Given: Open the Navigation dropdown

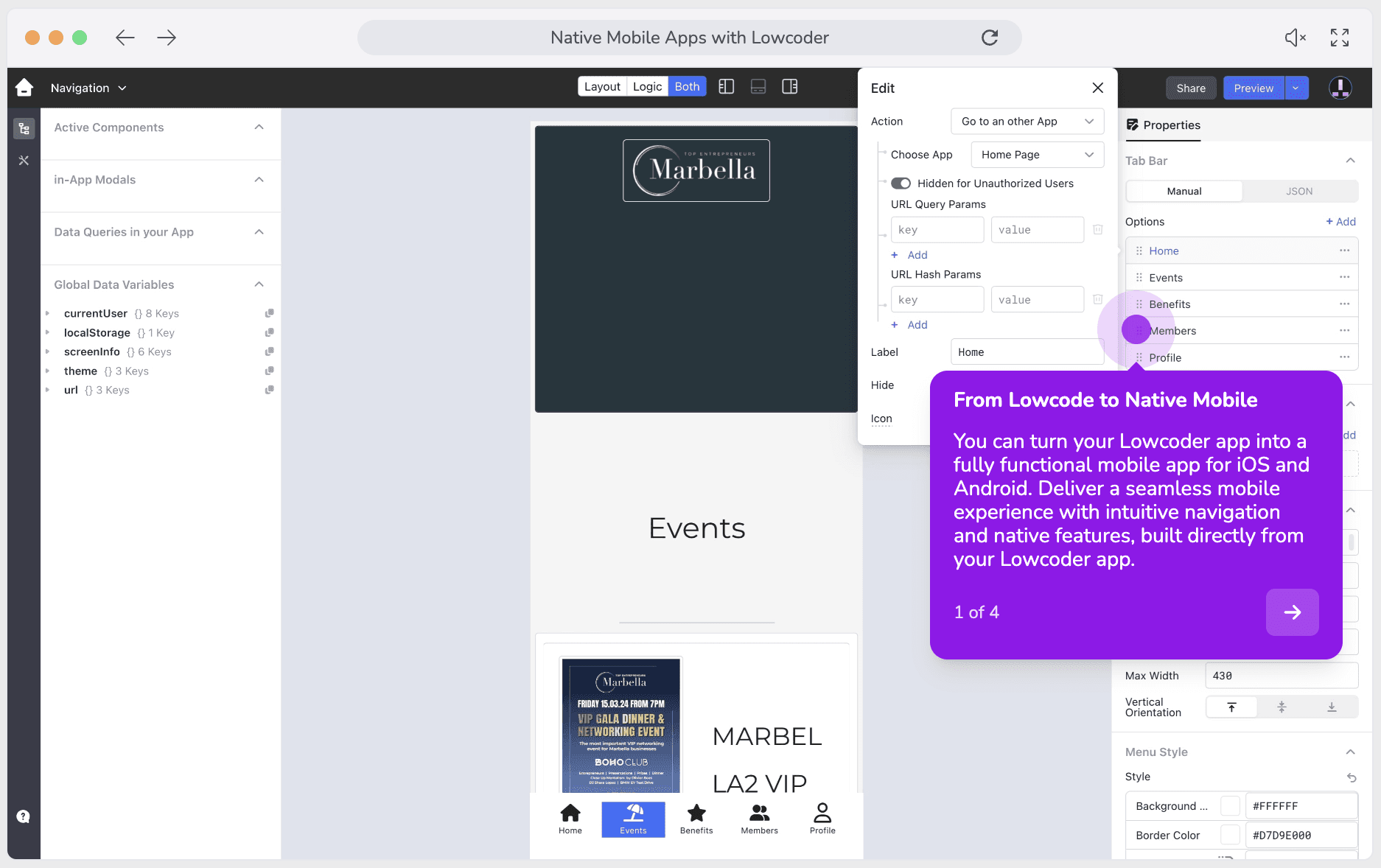Looking at the screenshot, I should click(x=88, y=88).
